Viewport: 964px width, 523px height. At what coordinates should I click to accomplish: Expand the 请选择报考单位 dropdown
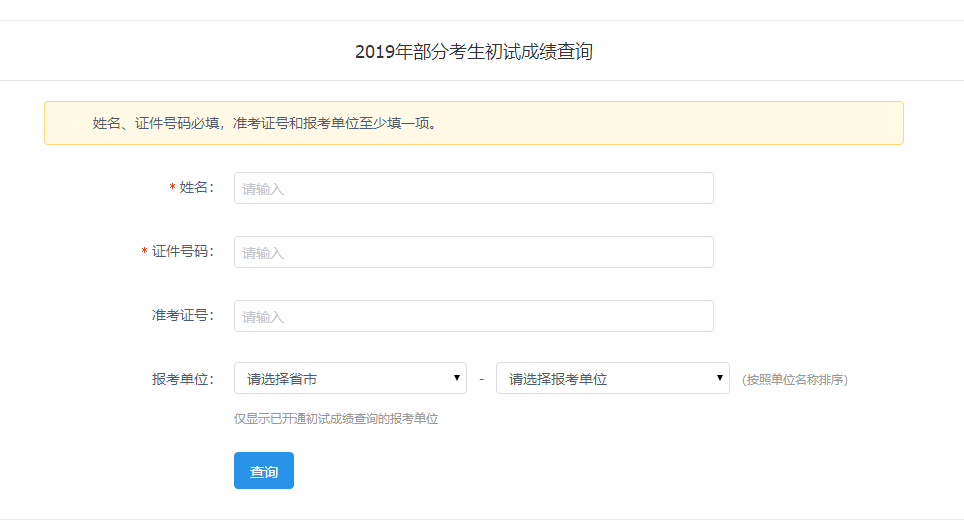click(x=612, y=378)
